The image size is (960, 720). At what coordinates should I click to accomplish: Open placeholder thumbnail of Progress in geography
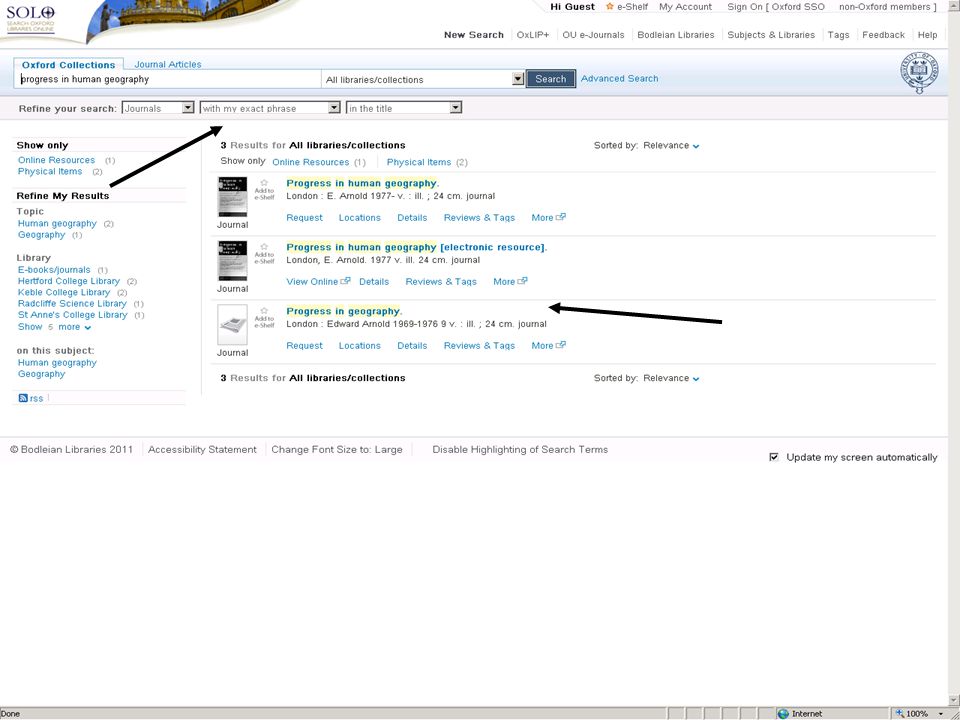[233, 324]
